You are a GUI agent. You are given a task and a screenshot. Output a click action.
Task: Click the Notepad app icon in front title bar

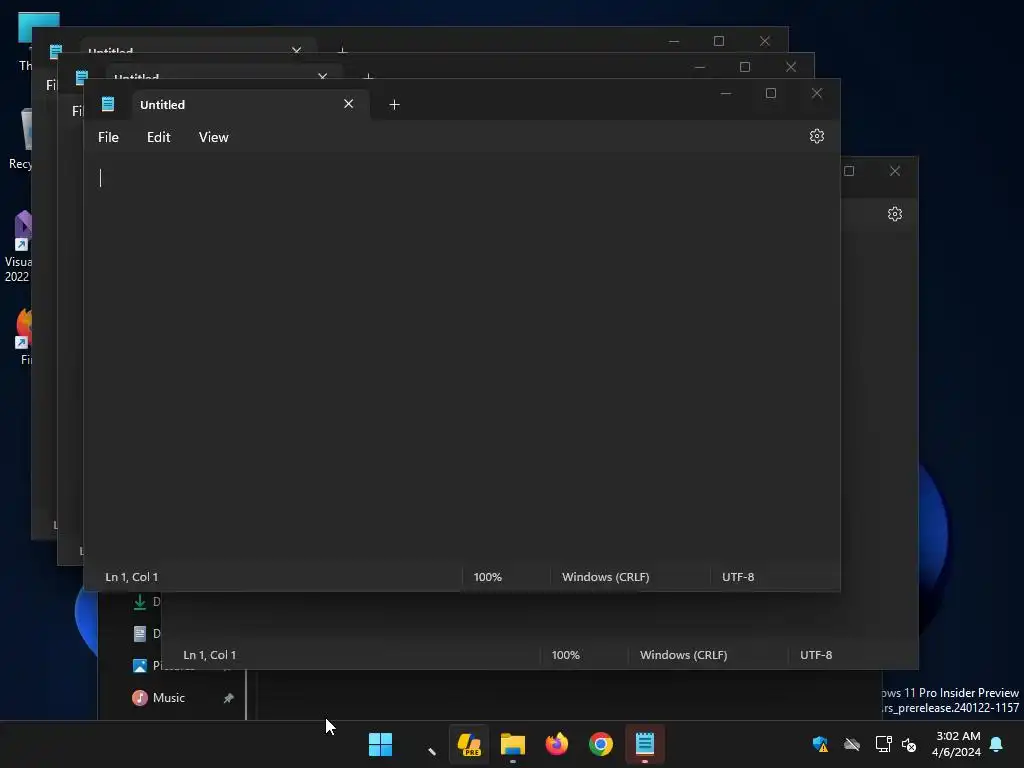coord(108,104)
